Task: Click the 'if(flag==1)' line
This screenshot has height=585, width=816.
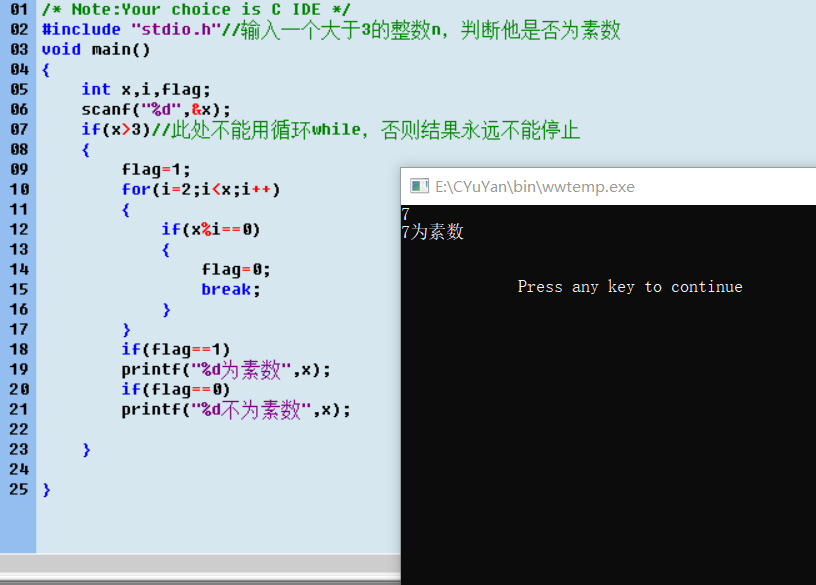Action: click(176, 349)
